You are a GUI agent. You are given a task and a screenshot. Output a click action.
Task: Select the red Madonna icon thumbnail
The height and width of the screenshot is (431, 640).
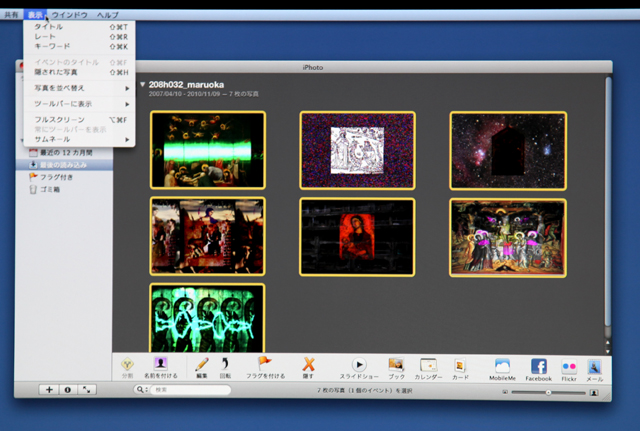(357, 237)
